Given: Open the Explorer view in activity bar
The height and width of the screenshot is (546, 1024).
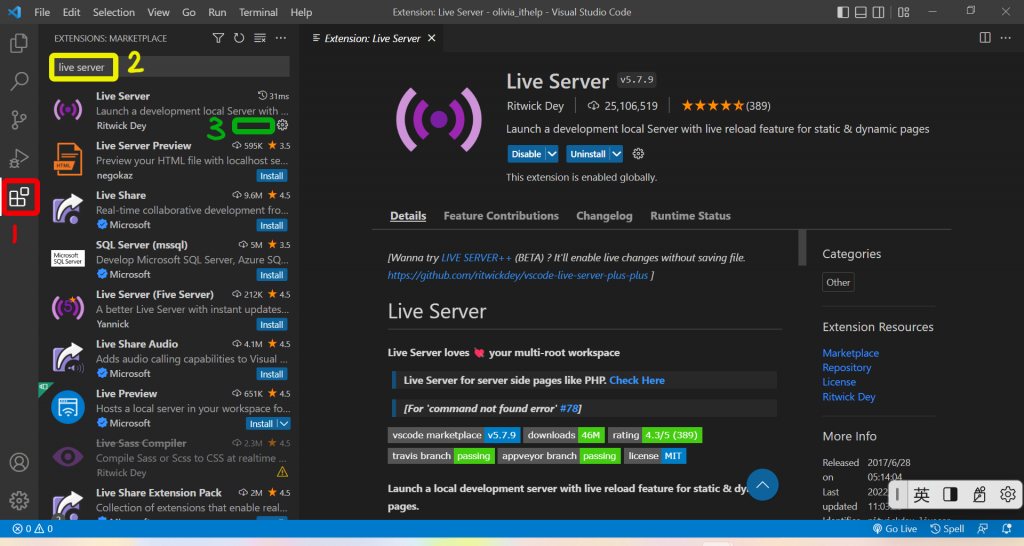Looking at the screenshot, I should tap(19, 43).
